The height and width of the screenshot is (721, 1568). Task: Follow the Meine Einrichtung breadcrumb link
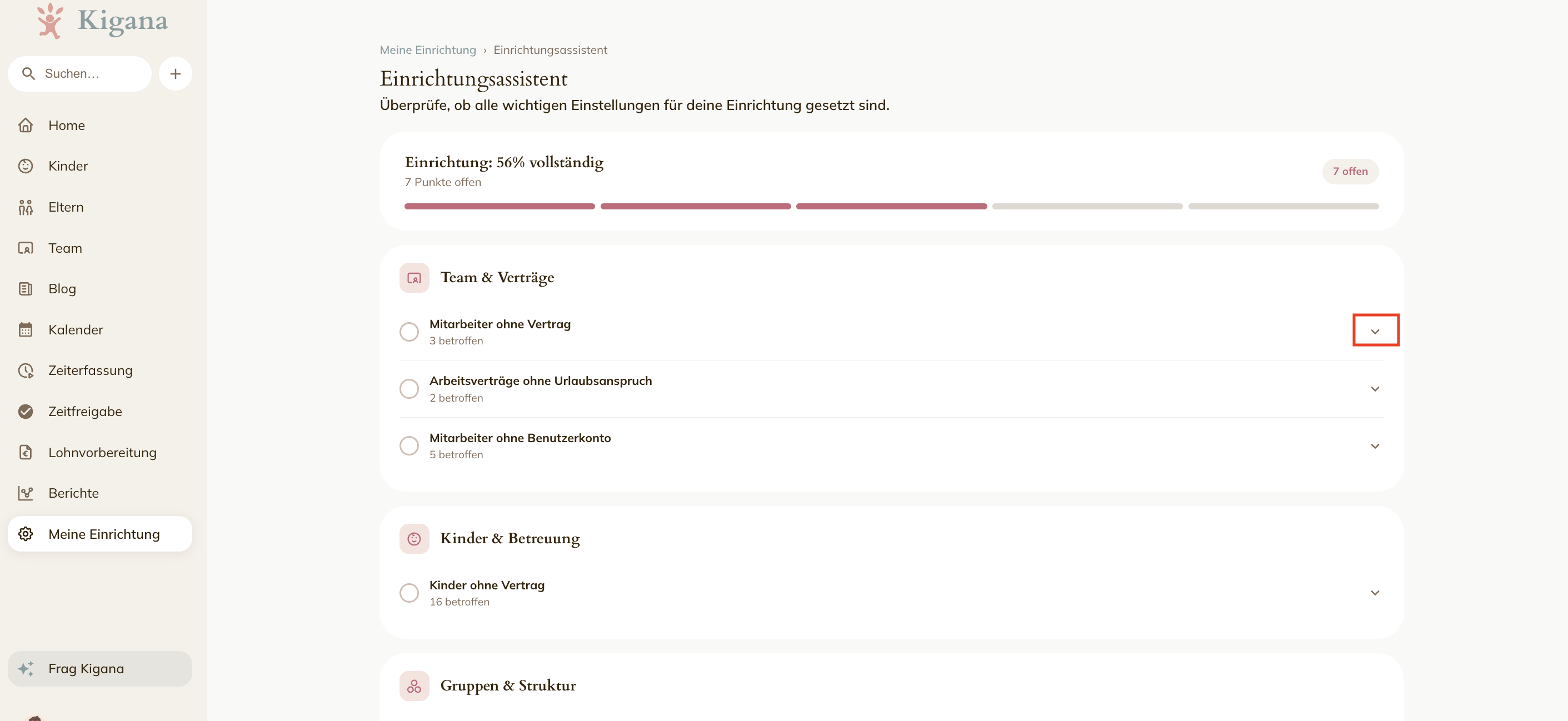pos(428,50)
